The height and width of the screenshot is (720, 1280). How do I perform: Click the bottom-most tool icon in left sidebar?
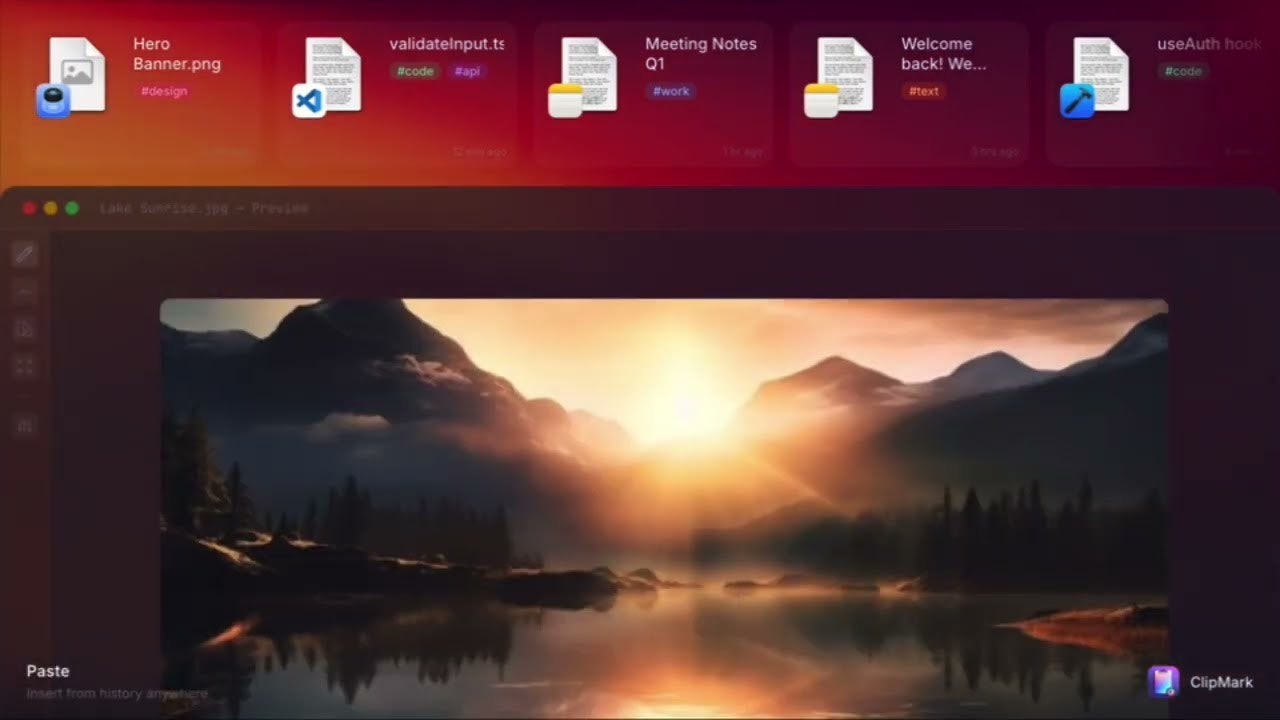25,426
